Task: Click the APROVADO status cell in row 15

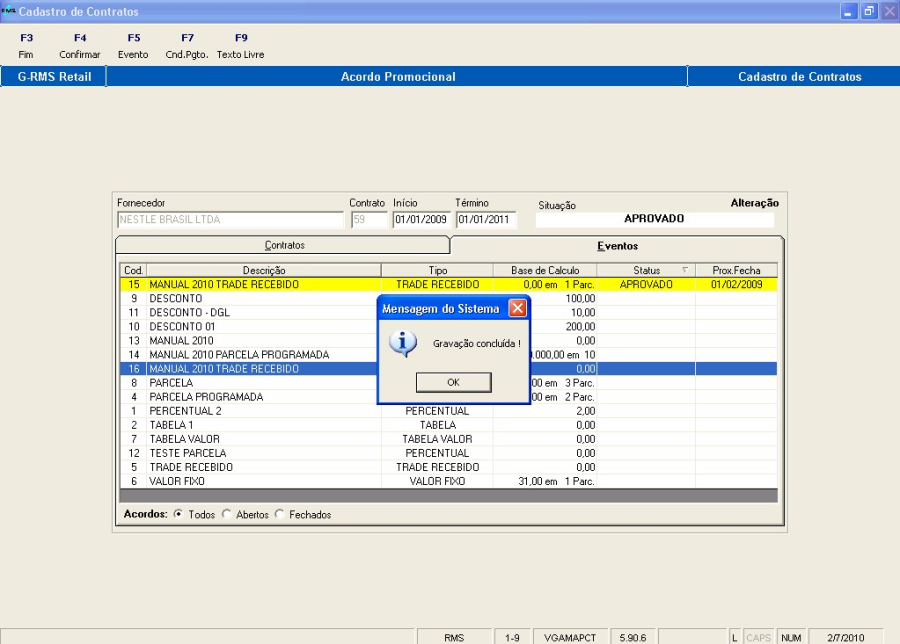Action: click(646, 284)
